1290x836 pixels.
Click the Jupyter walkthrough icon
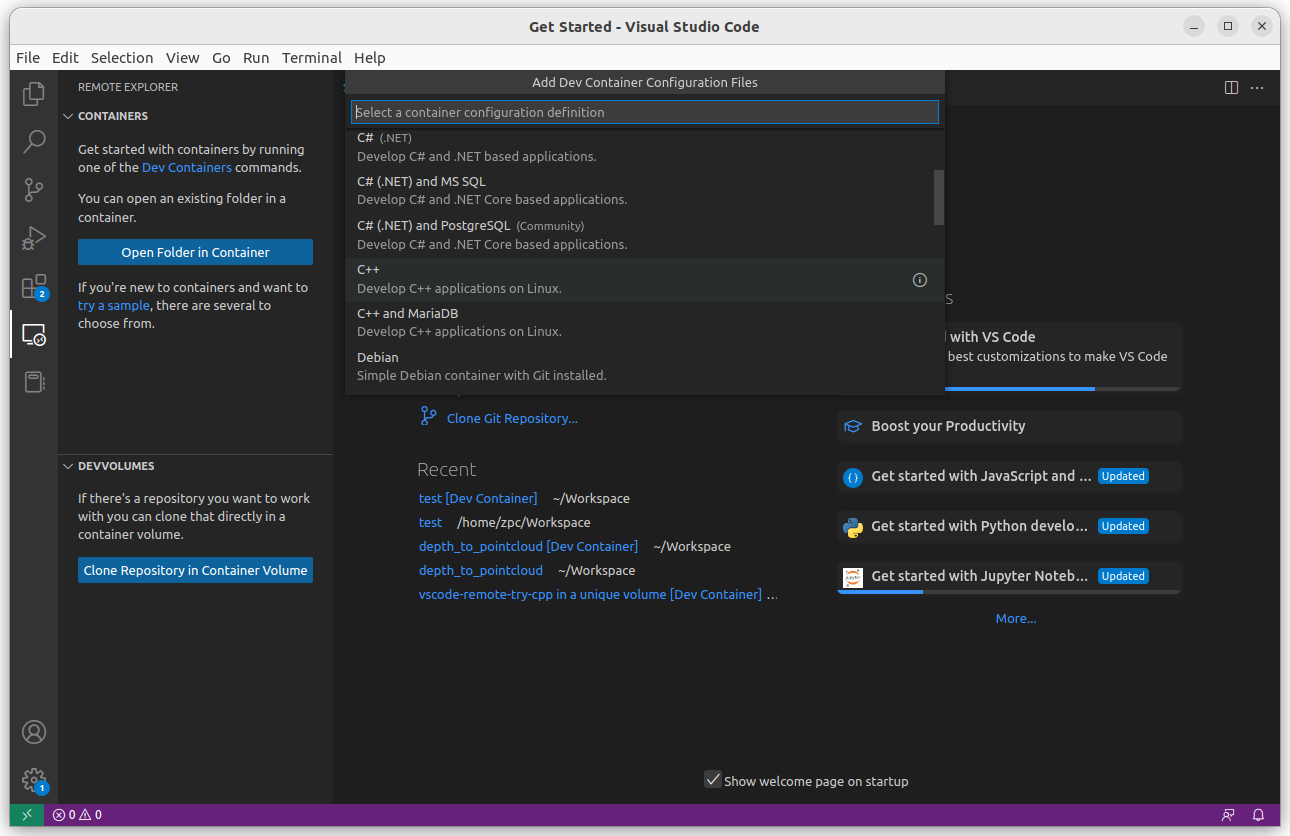pyautogui.click(x=853, y=577)
